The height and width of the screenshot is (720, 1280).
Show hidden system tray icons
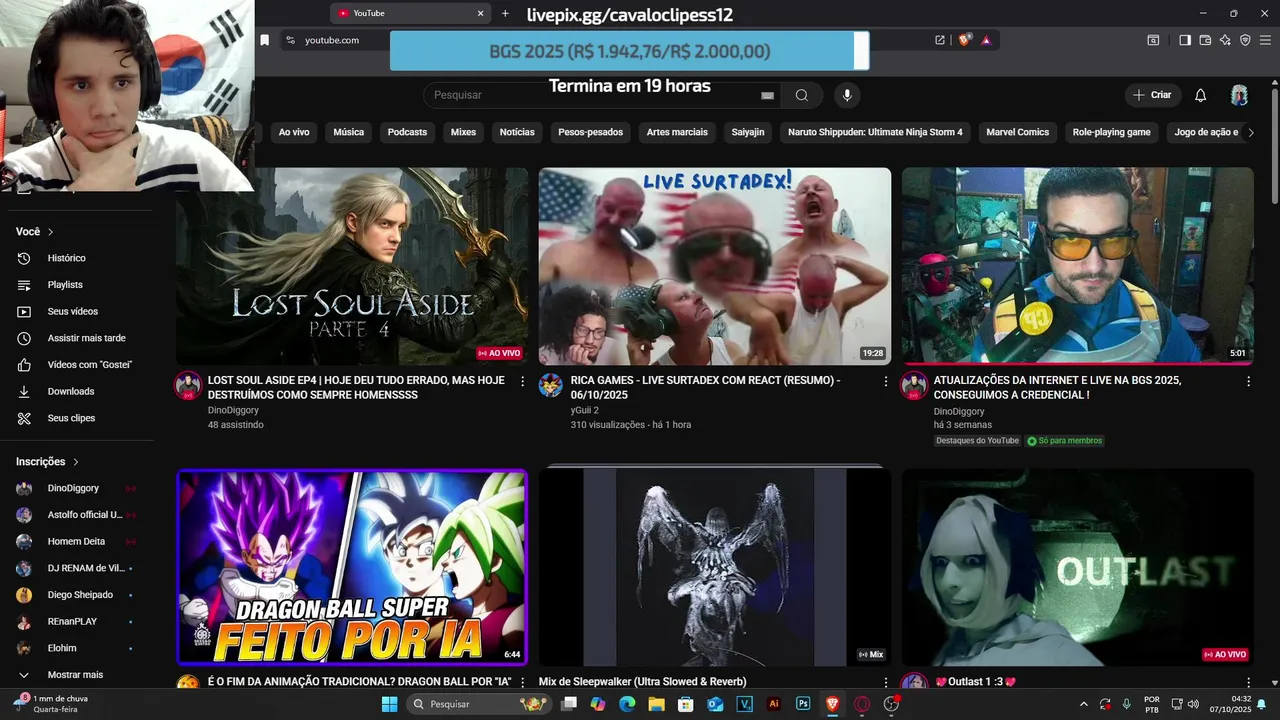pyautogui.click(x=1083, y=704)
